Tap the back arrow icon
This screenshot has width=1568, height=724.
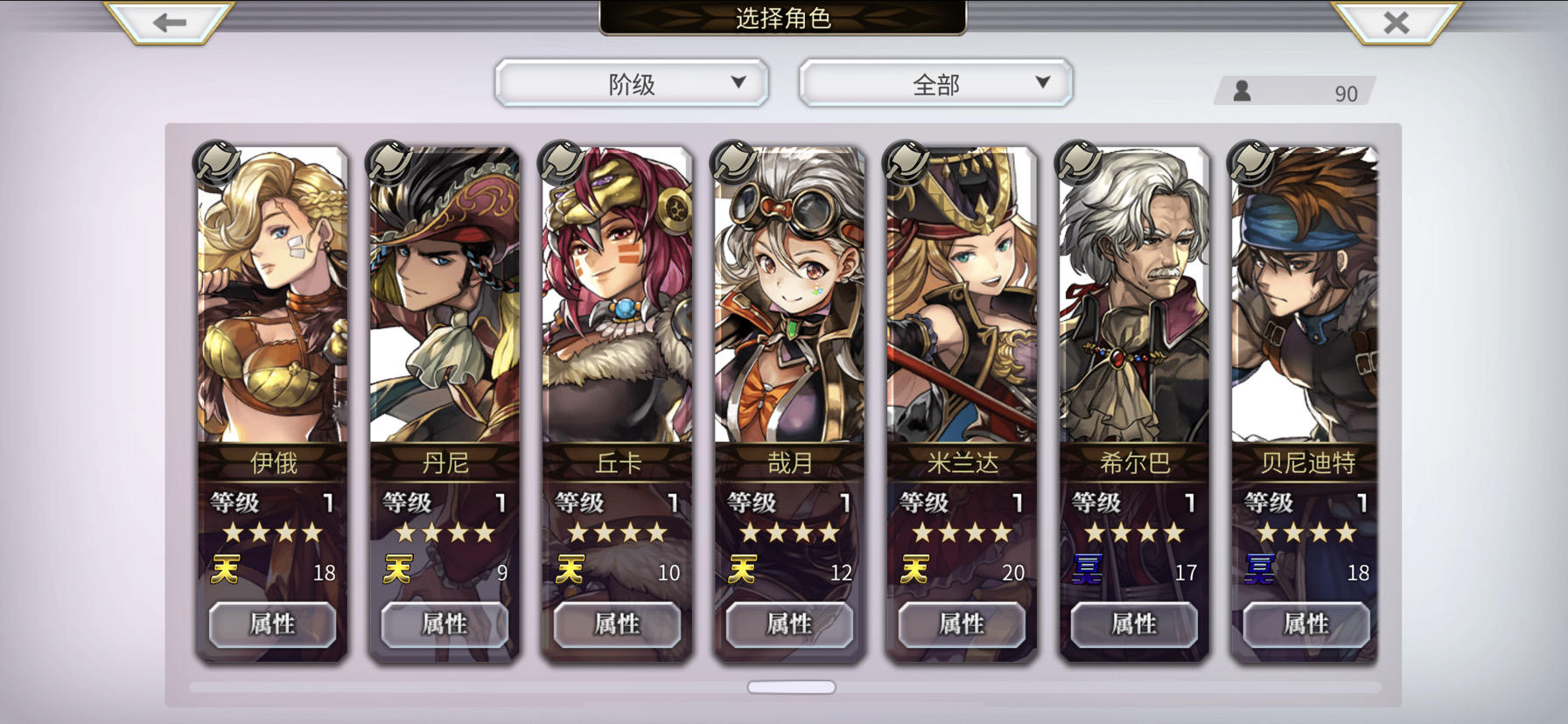(x=169, y=22)
